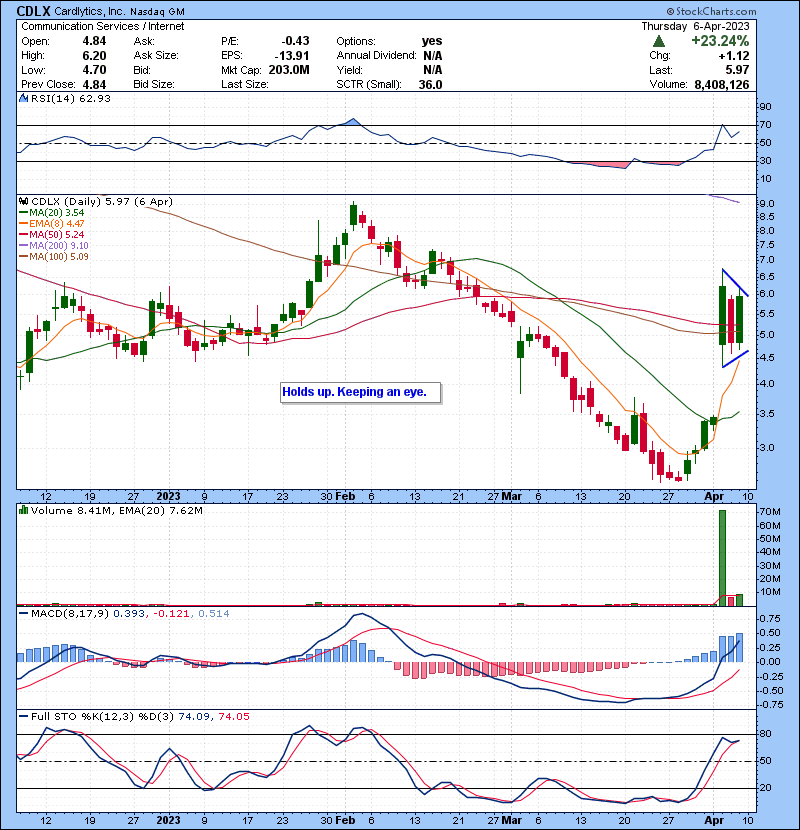The width and height of the screenshot is (800, 830).
Task: Click the volume bars icon beside Volume 8.41M
Action: 23,510
